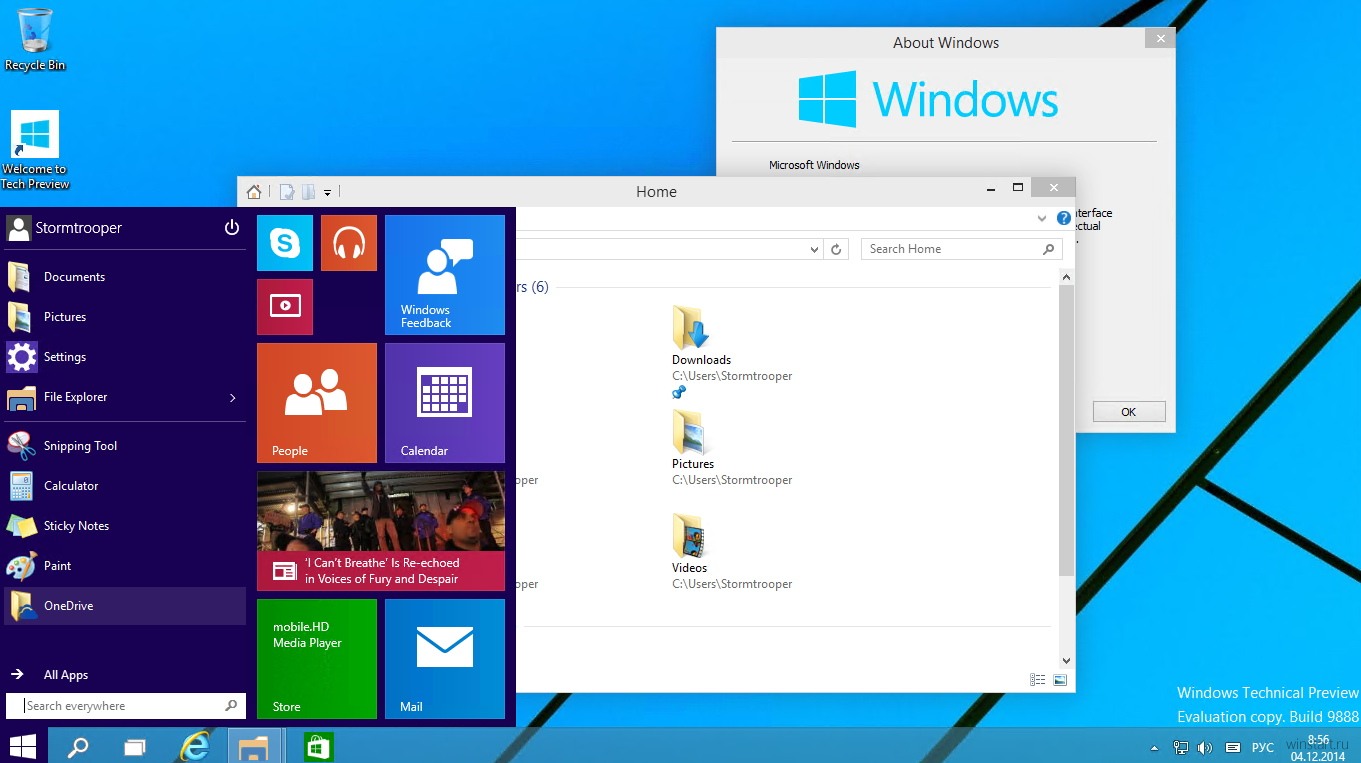The height and width of the screenshot is (763, 1361).
Task: Open the Windows Feedback tile
Action: 445,275
